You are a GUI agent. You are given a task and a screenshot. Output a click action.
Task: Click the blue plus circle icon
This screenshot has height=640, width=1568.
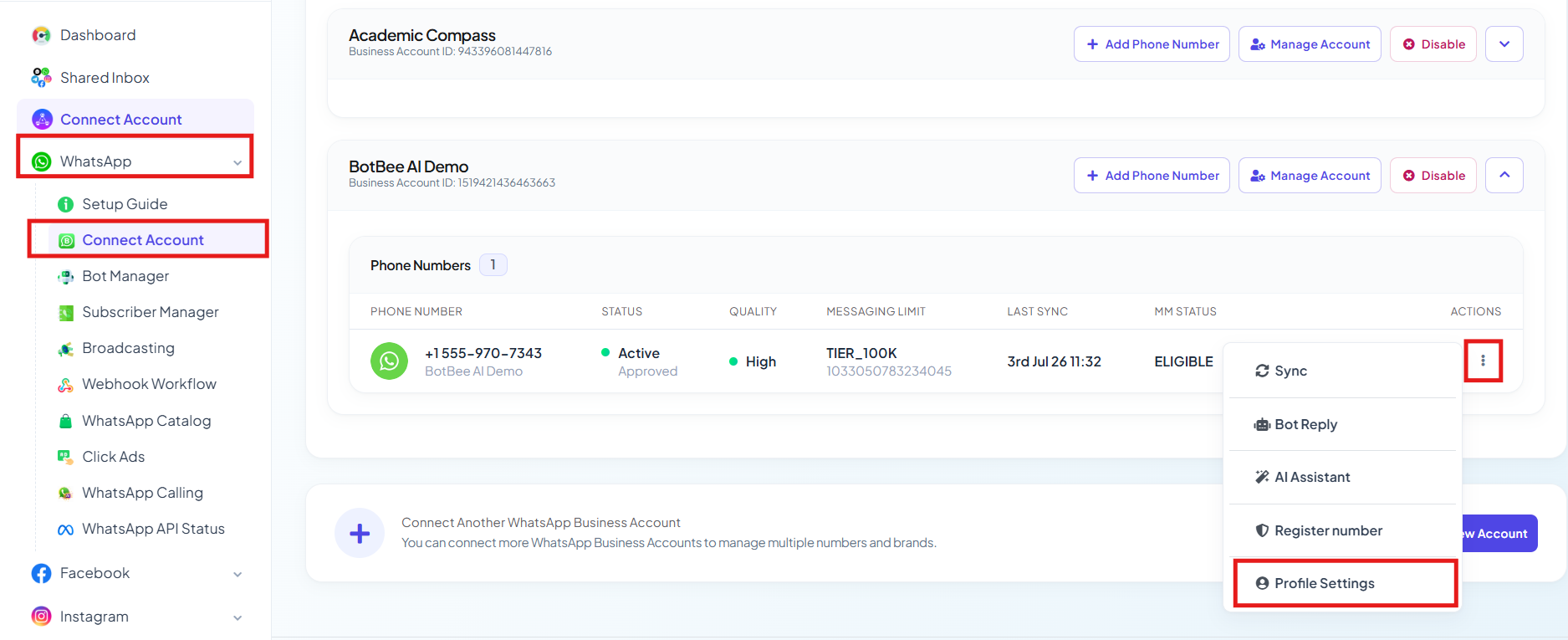click(360, 533)
